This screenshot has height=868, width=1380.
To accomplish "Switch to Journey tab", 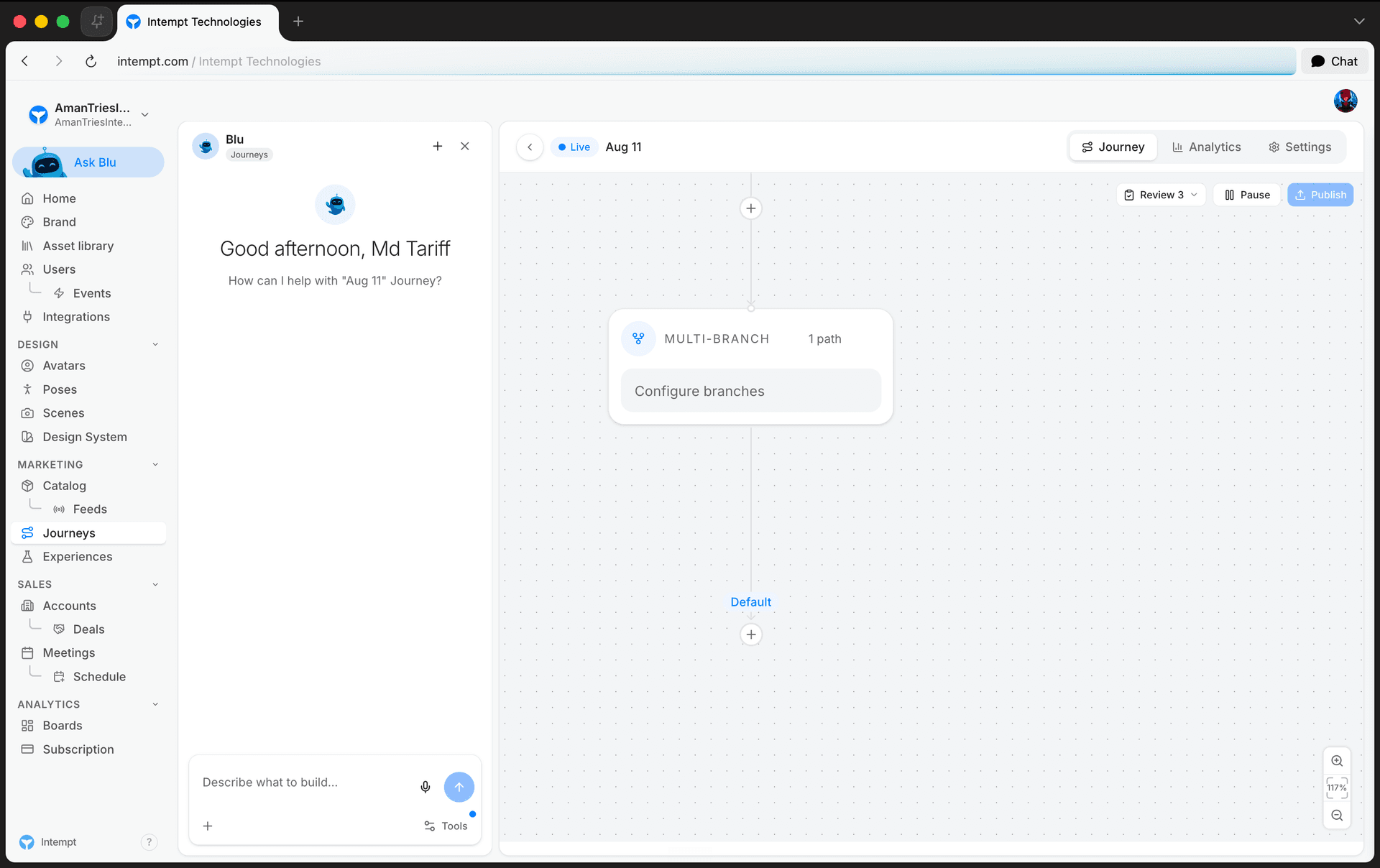I will 1113,147.
